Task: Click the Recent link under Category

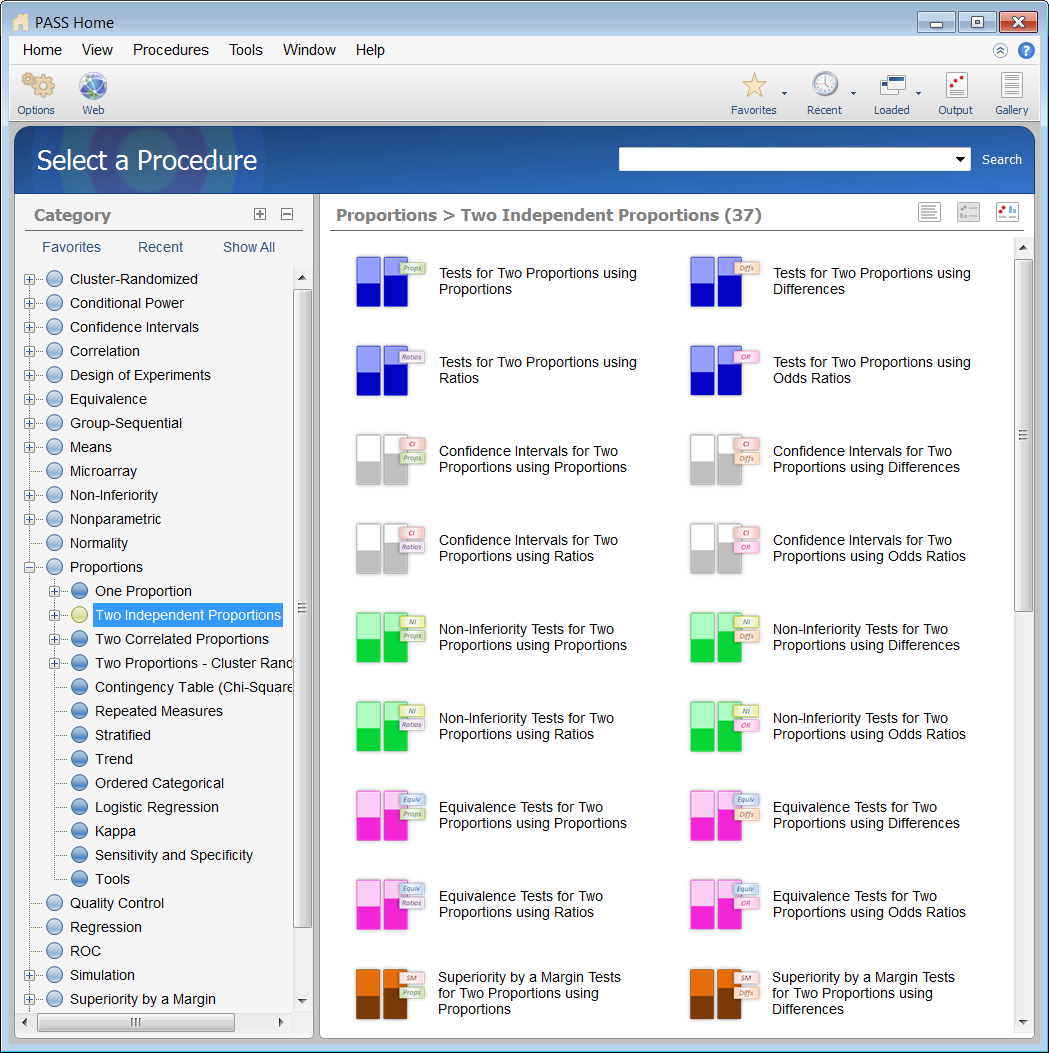Action: click(x=161, y=247)
